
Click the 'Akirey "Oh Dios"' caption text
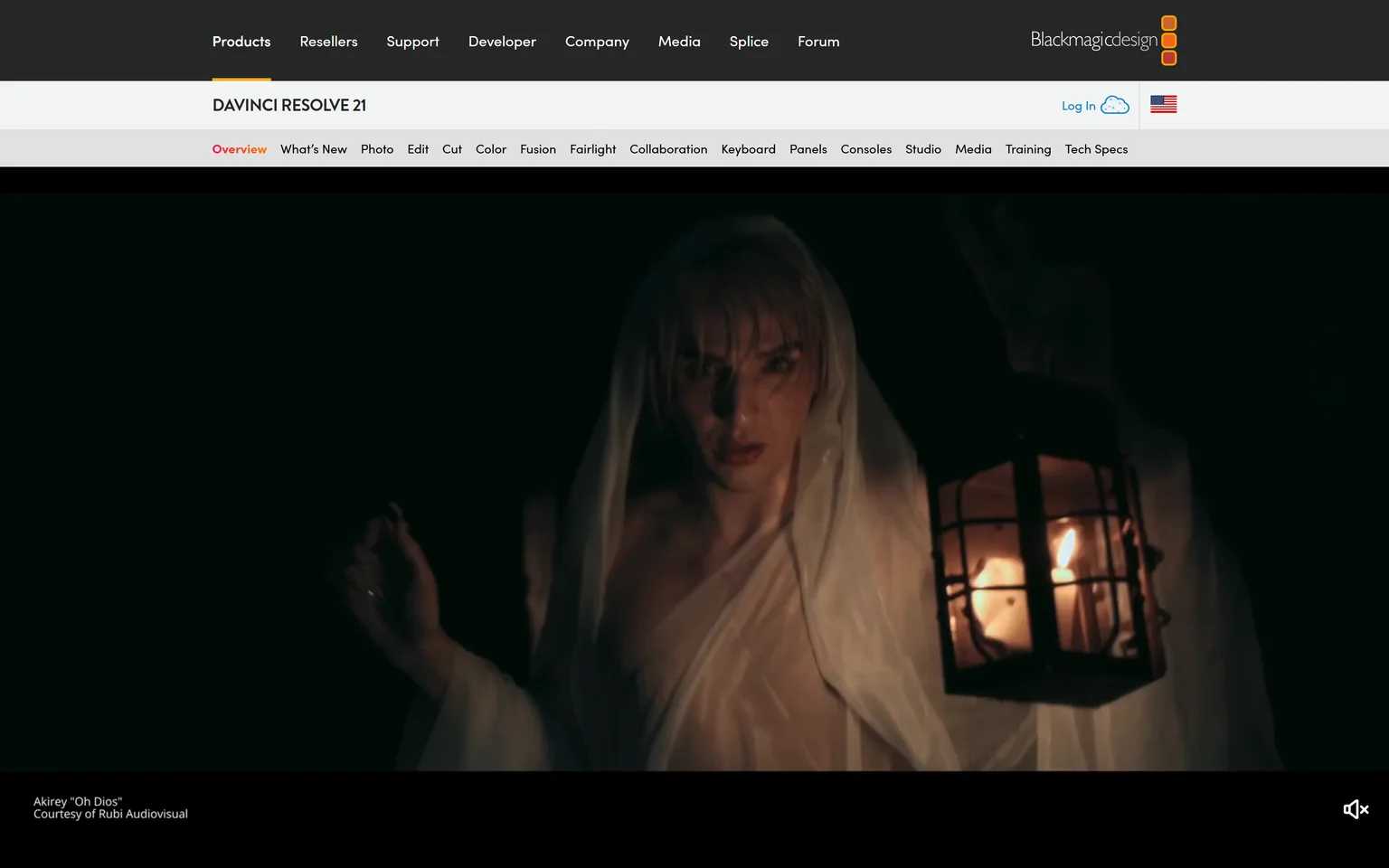click(78, 802)
